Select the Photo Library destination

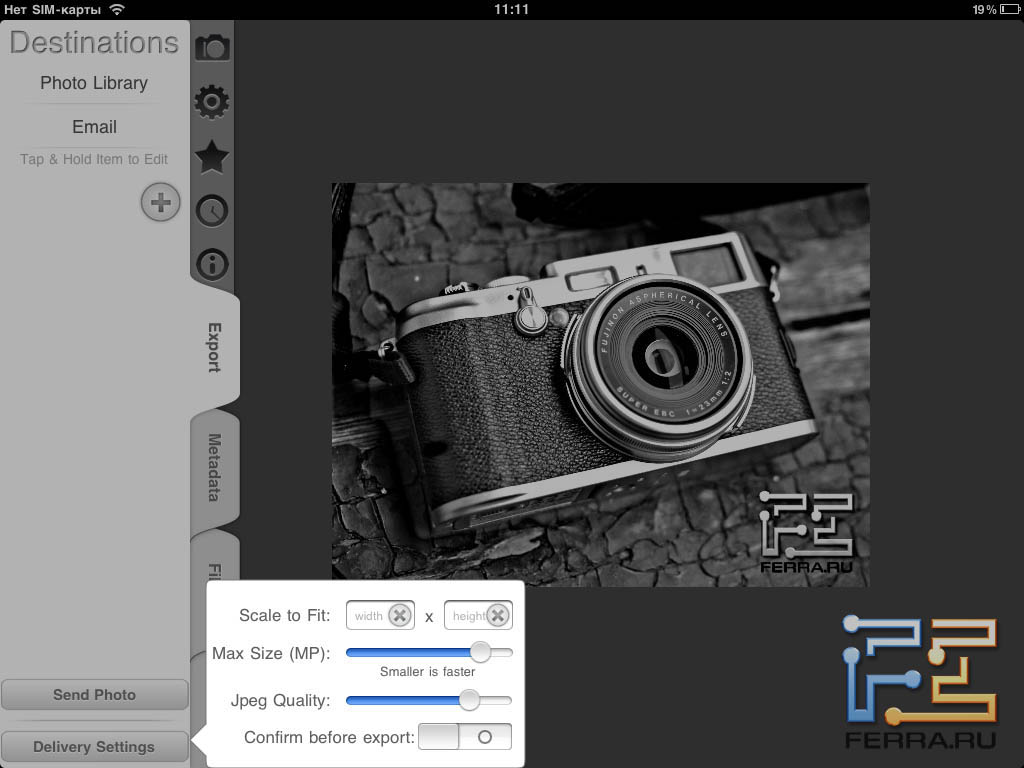(x=94, y=83)
